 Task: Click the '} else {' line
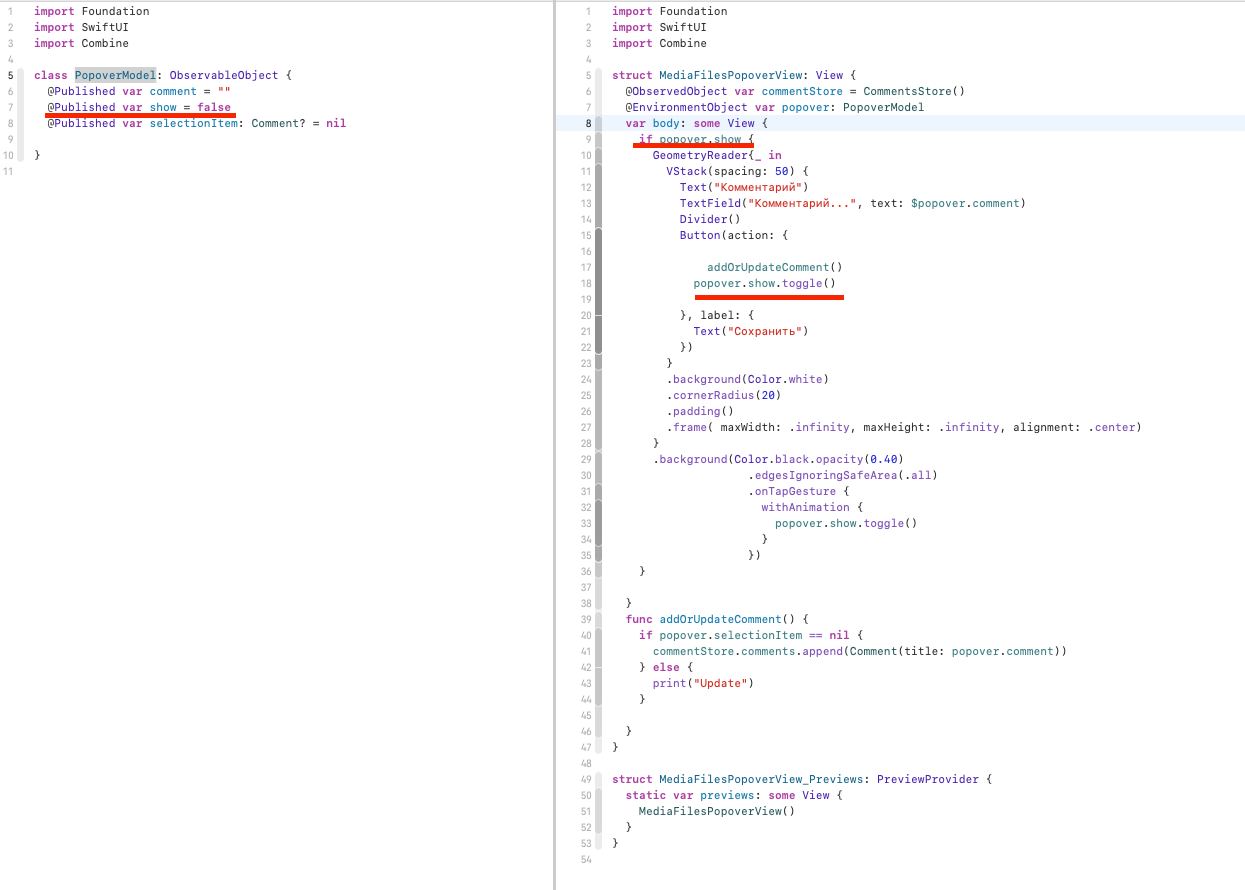(x=666, y=667)
